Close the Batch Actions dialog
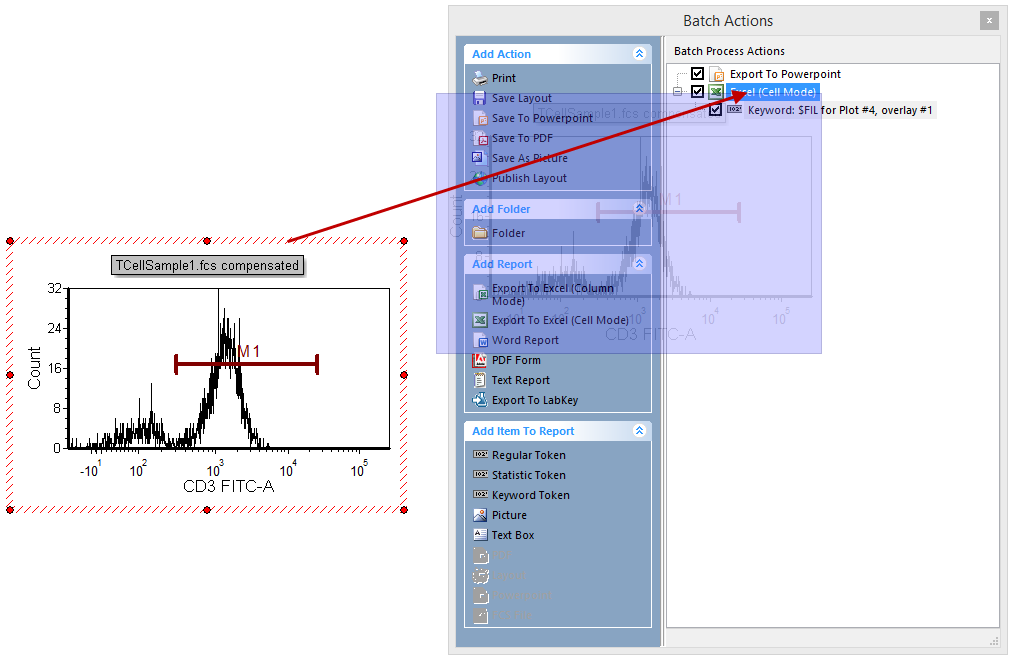The image size is (1015, 663). [x=988, y=20]
